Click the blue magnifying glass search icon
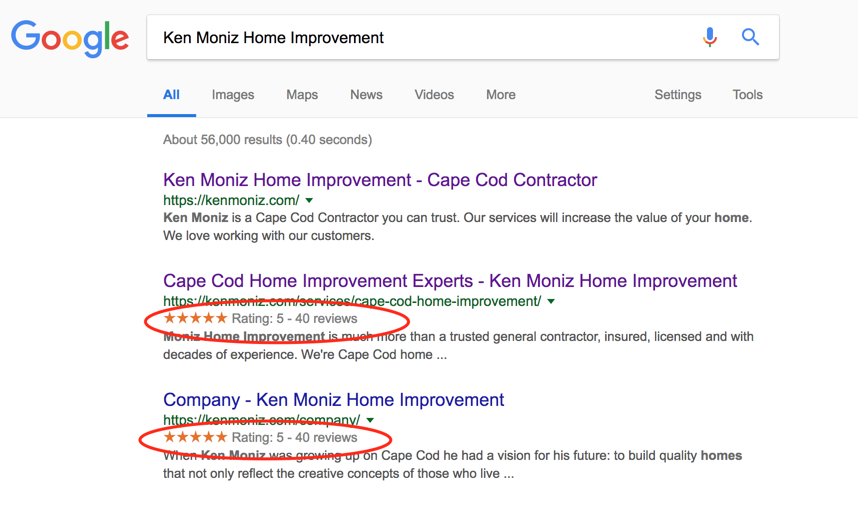This screenshot has width=858, height=510. coord(750,37)
